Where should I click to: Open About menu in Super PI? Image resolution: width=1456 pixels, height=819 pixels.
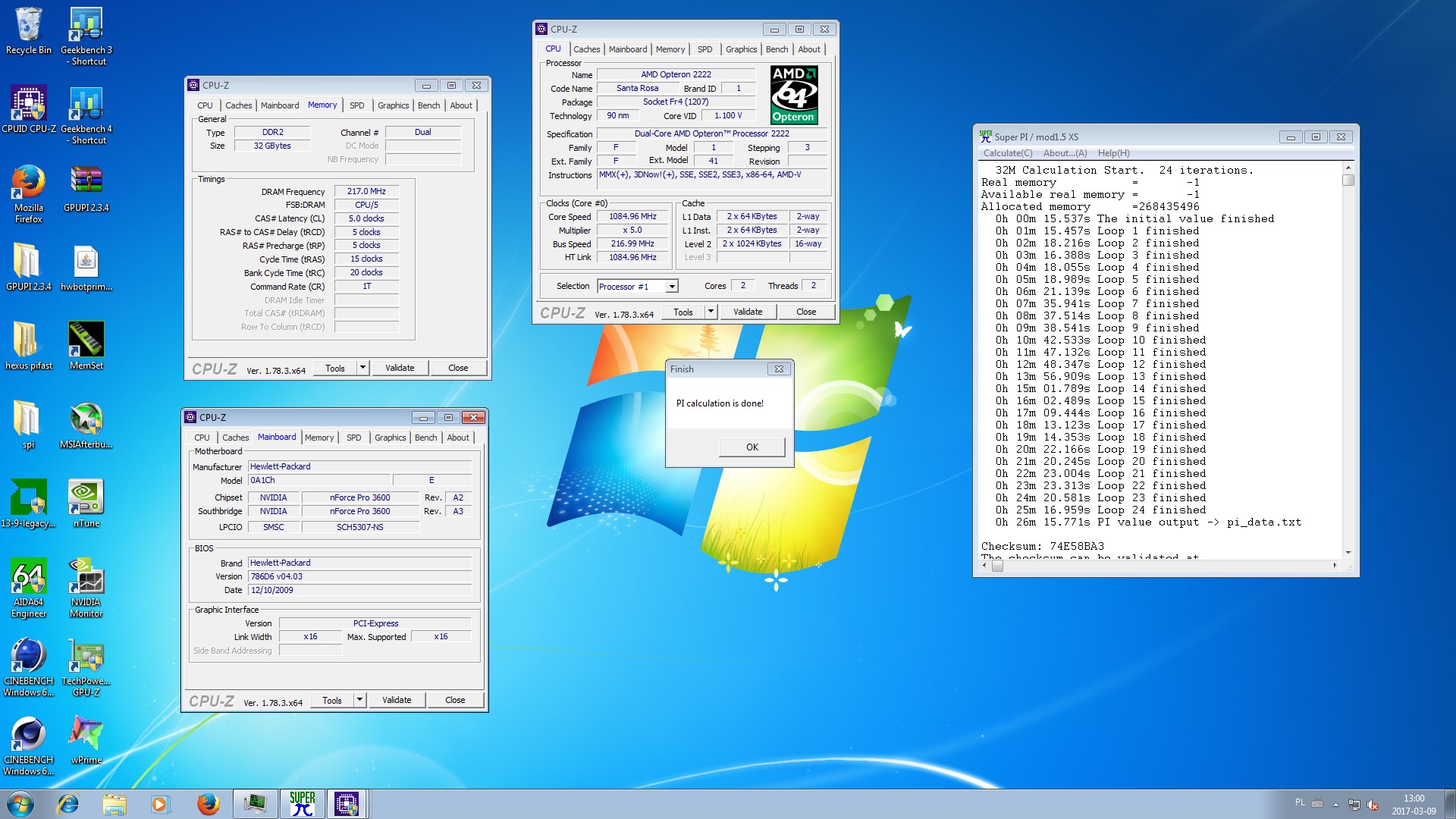point(1065,153)
